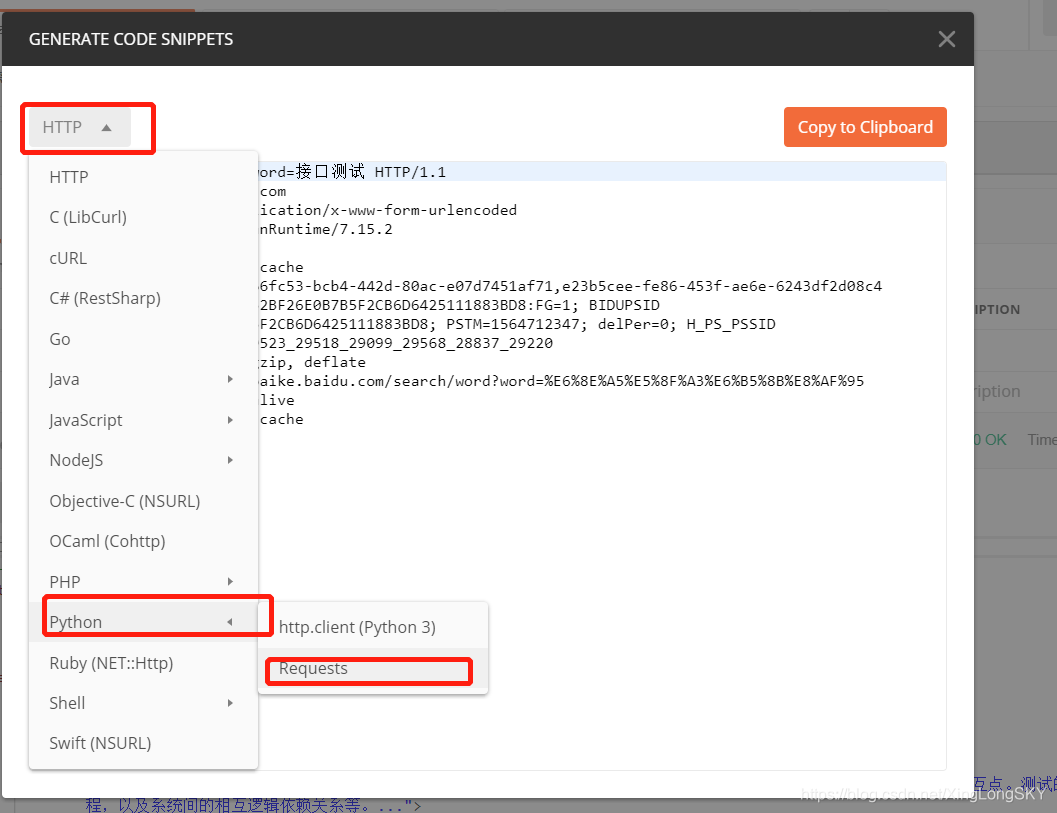1057x813 pixels.
Task: Open the HTTP language dropdown
Action: (x=79, y=127)
